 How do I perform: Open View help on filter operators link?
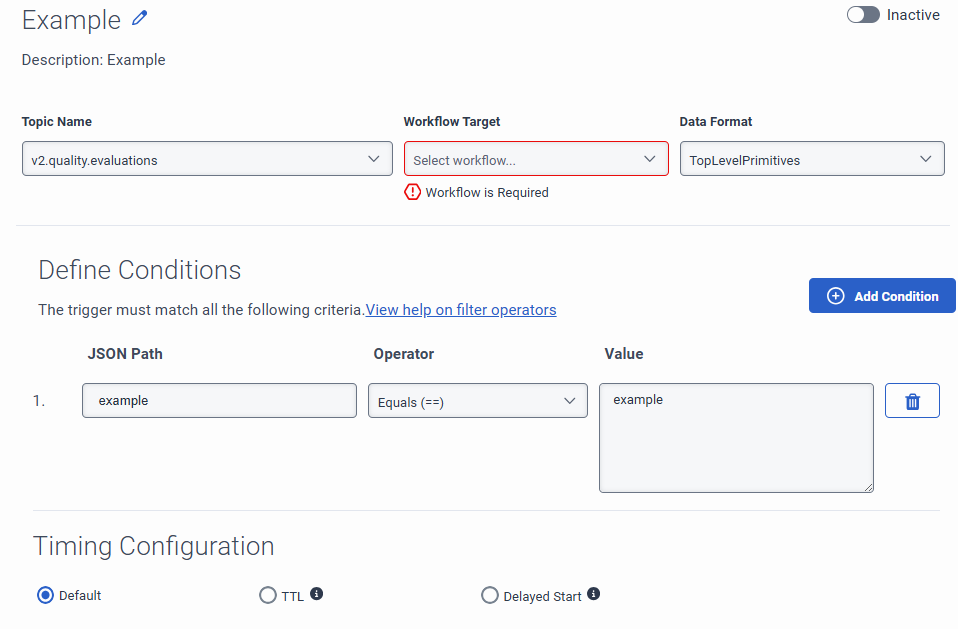click(461, 310)
